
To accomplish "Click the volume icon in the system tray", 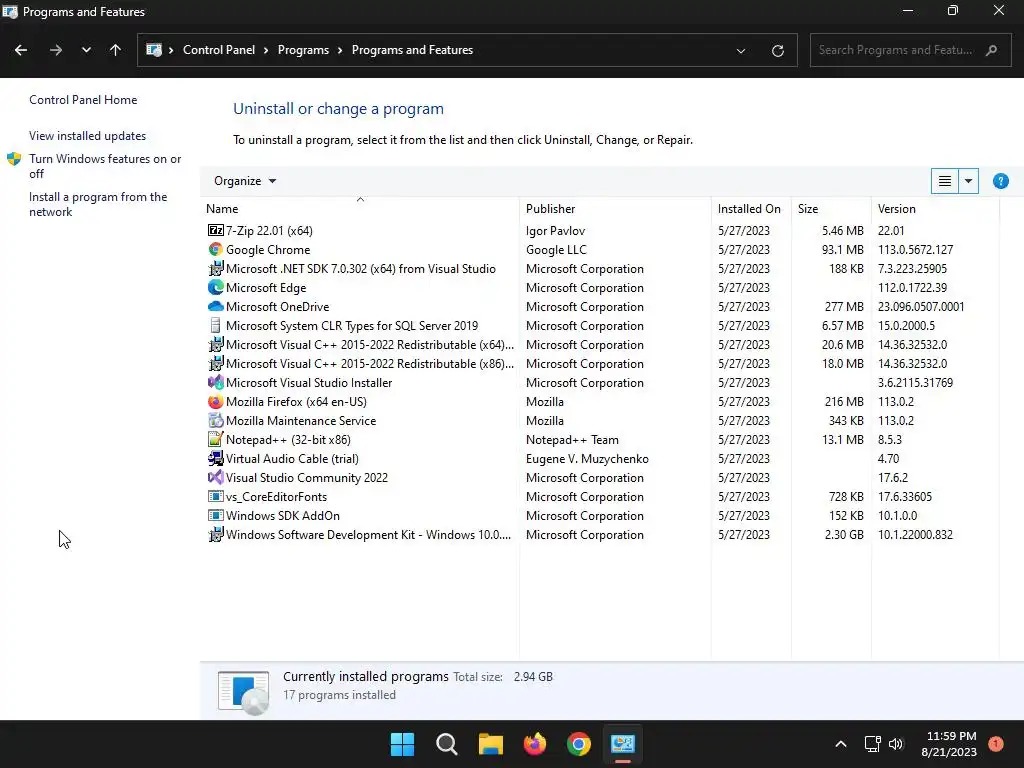I will 896,744.
